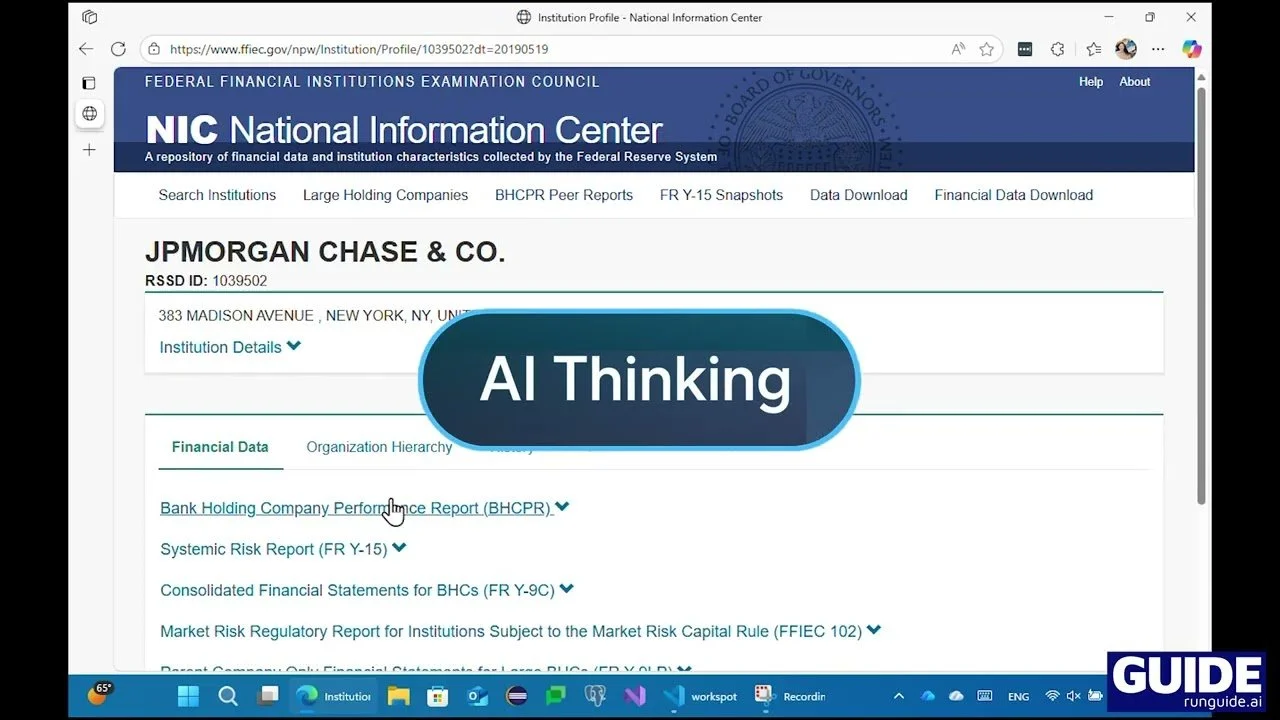1280x720 pixels.
Task: Expand Bank Holding Company Performance Report chevron
Action: tap(562, 507)
